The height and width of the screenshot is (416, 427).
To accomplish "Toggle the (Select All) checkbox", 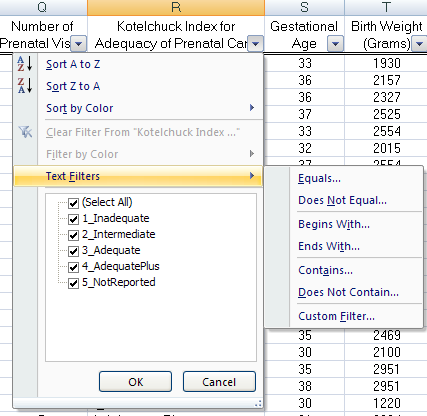I will coord(73,203).
